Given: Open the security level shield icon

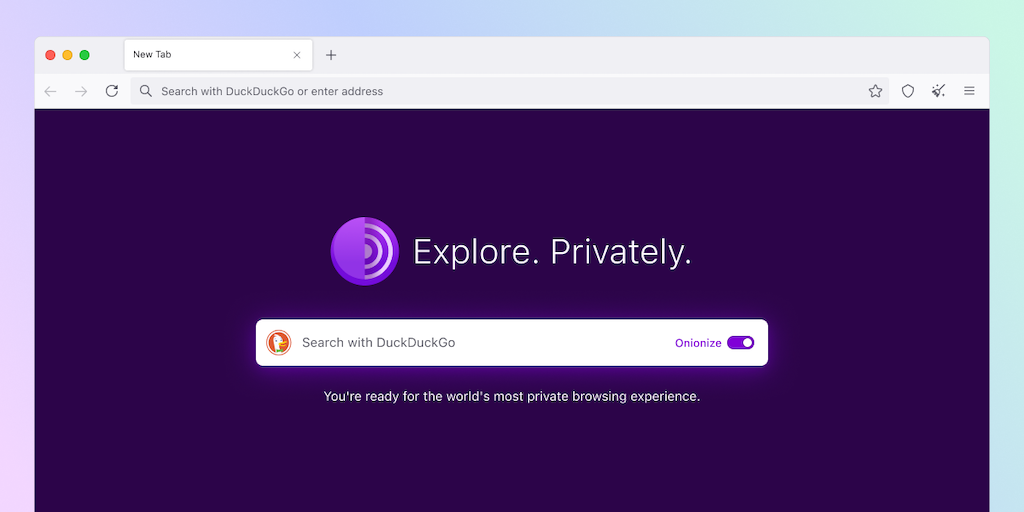Looking at the screenshot, I should point(908,91).
